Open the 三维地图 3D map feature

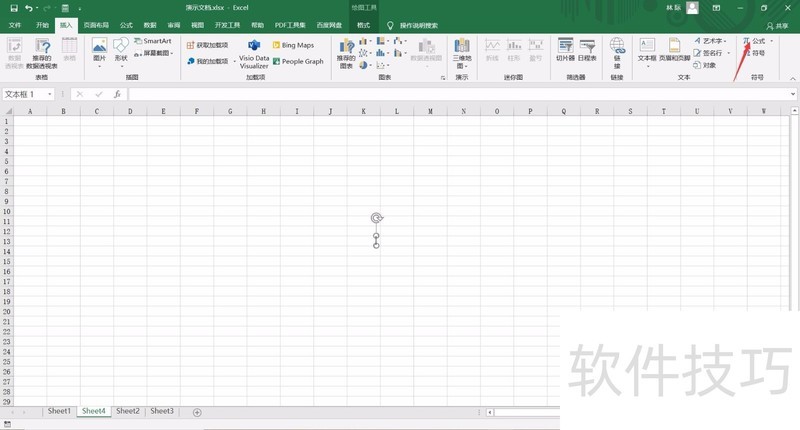(462, 53)
